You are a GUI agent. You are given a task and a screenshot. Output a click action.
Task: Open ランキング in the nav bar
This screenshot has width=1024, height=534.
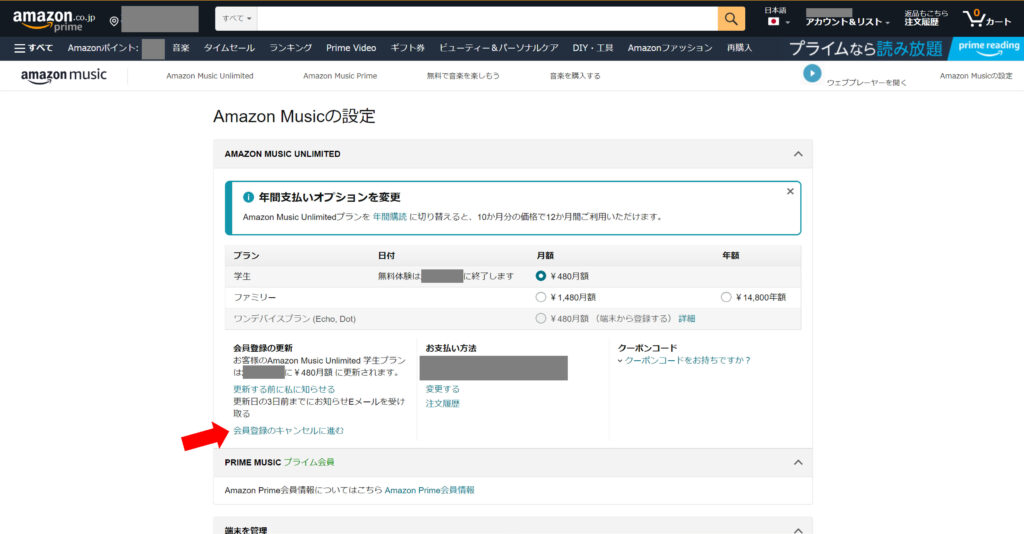point(291,48)
